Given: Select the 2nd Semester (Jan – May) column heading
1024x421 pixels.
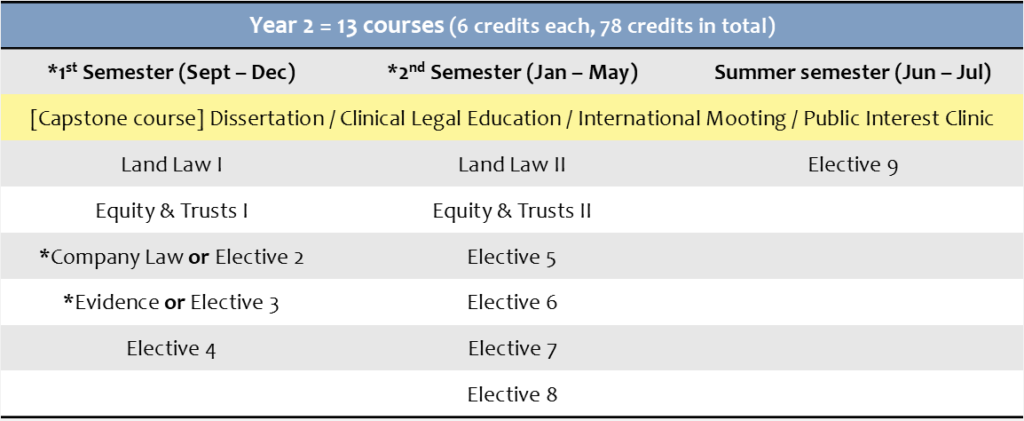Looking at the screenshot, I should pyautogui.click(x=511, y=72).
